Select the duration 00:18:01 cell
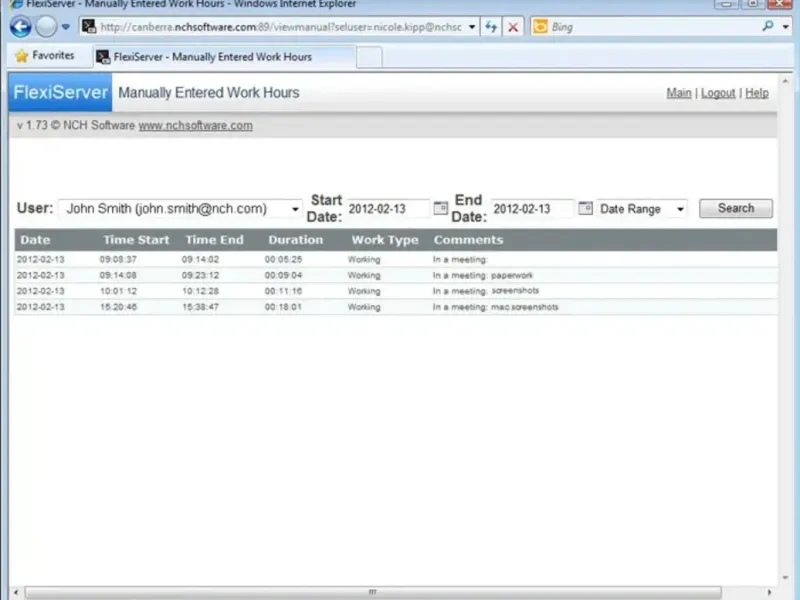800x600 pixels. pyautogui.click(x=283, y=307)
